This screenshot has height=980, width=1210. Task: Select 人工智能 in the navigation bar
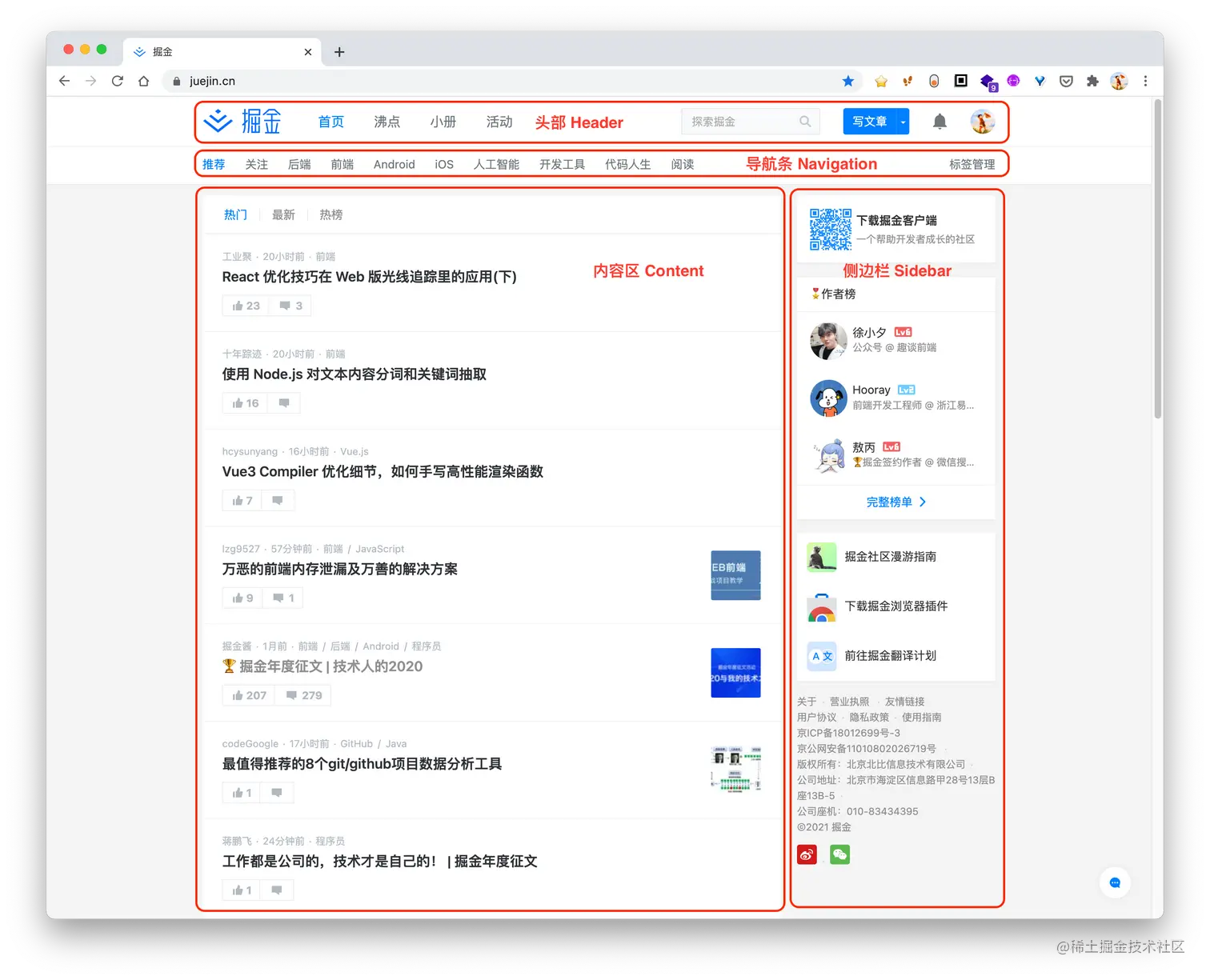point(496,164)
